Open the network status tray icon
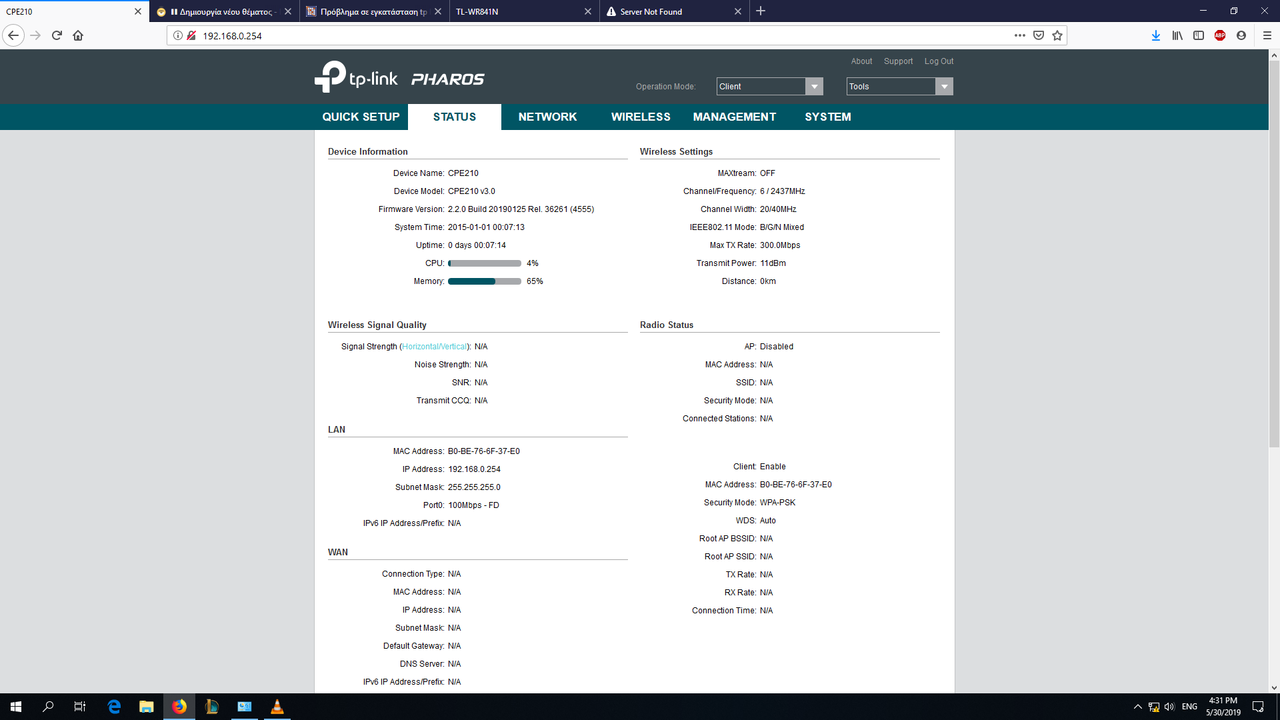The image size is (1280, 720). click(x=1153, y=707)
